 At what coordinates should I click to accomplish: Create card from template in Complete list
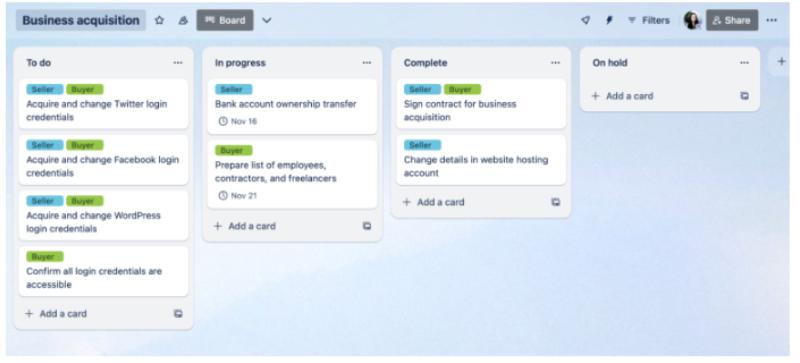pyautogui.click(x=556, y=202)
